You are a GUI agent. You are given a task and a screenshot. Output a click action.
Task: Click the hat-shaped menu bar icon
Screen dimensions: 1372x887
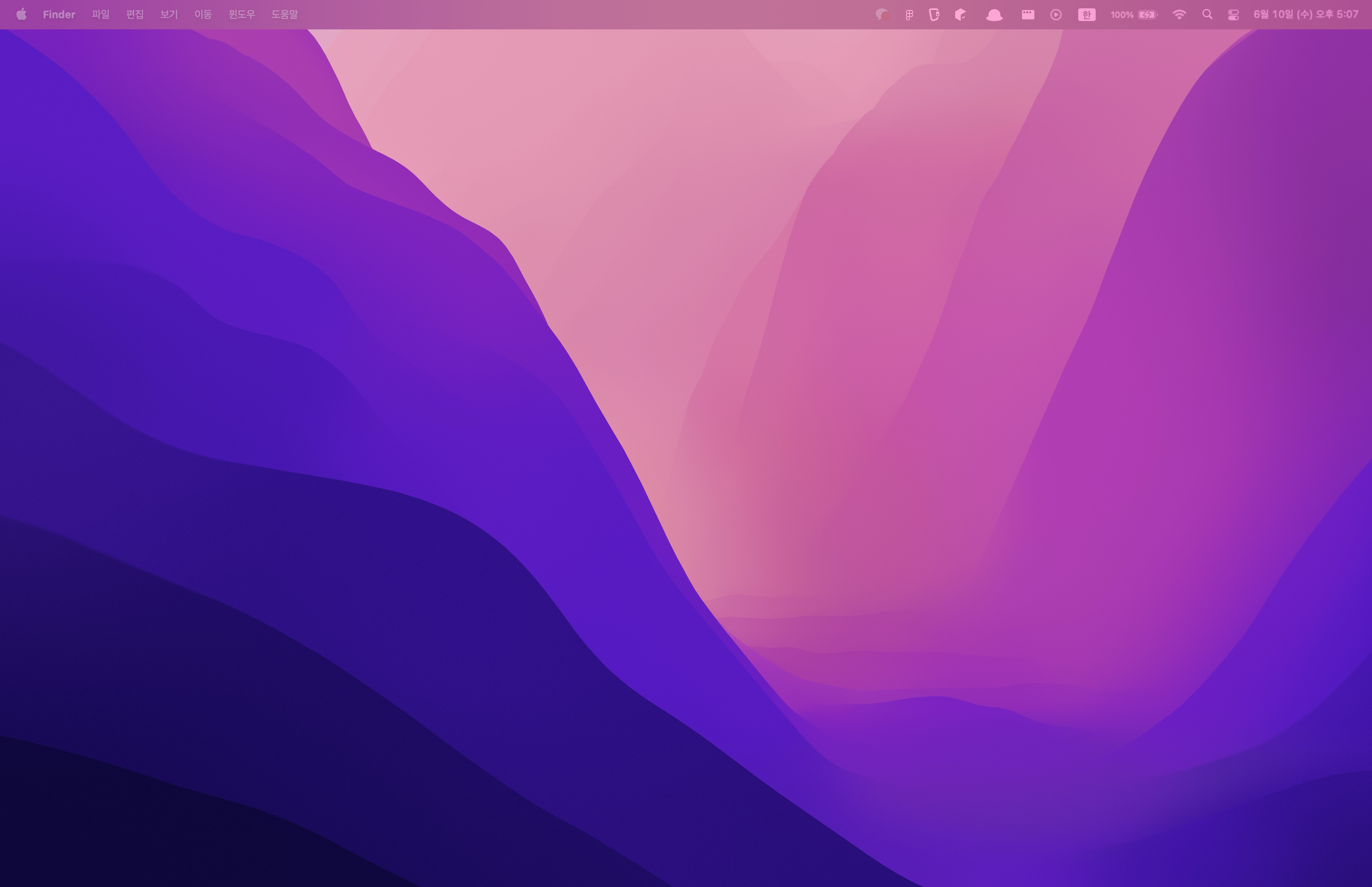(x=994, y=15)
